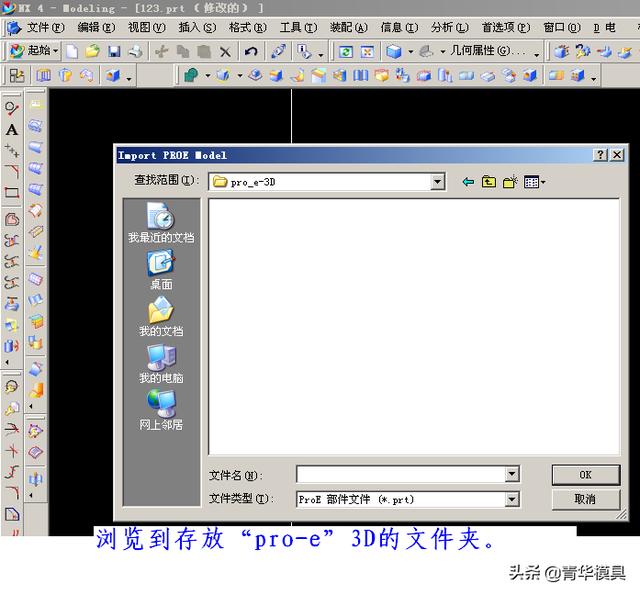The image size is (640, 595).
Task: Select the rectangle tool in left toolbar
Action: click(x=11, y=193)
